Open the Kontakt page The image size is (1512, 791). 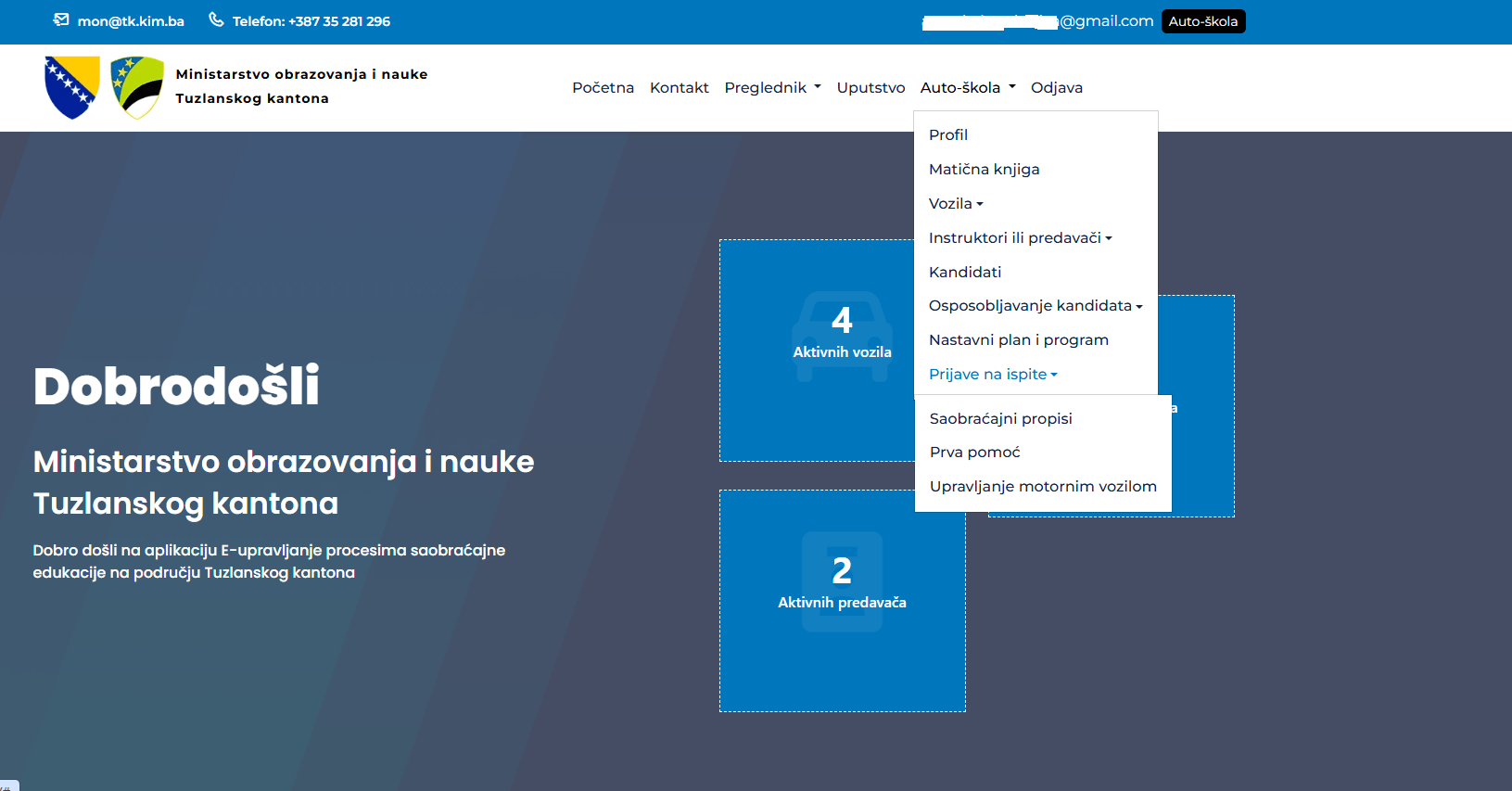coord(679,87)
